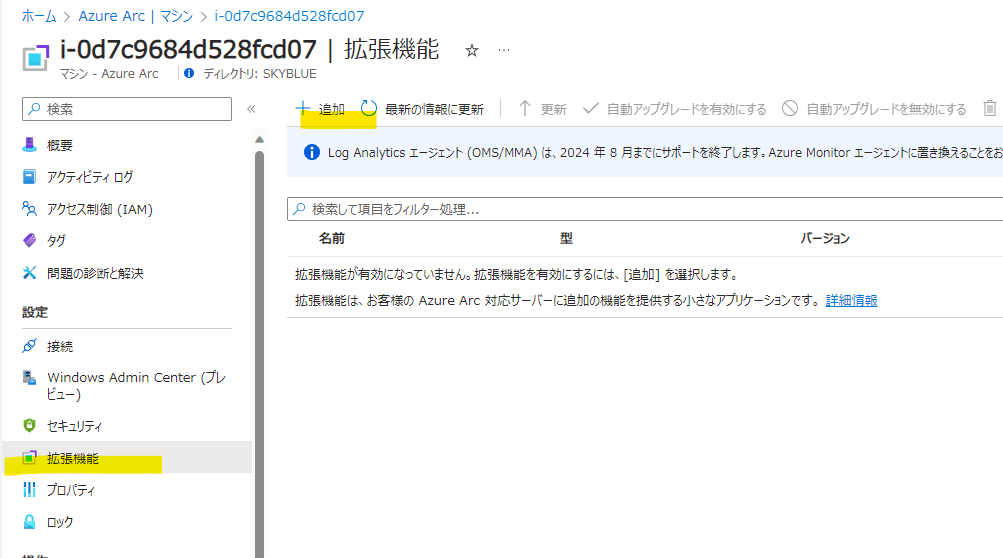Click the directory info icon beside ディレクトリ
1003x558 pixels.
pyautogui.click(x=189, y=74)
